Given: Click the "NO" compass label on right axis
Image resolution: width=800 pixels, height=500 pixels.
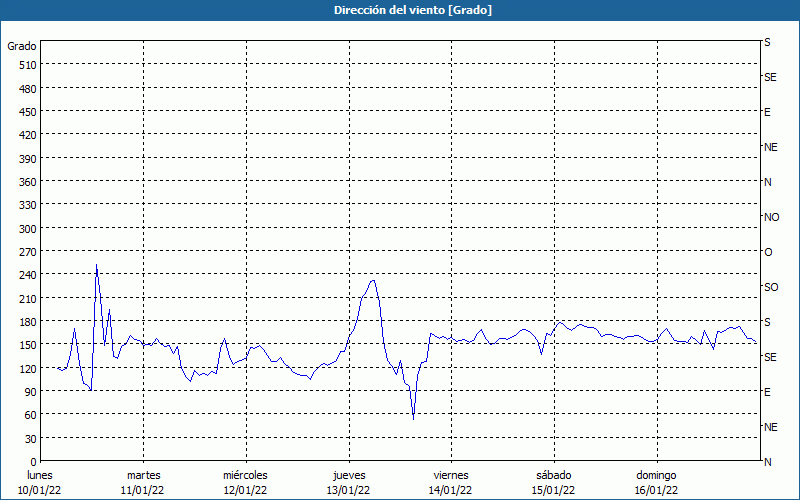Looking at the screenshot, I should [x=771, y=217].
